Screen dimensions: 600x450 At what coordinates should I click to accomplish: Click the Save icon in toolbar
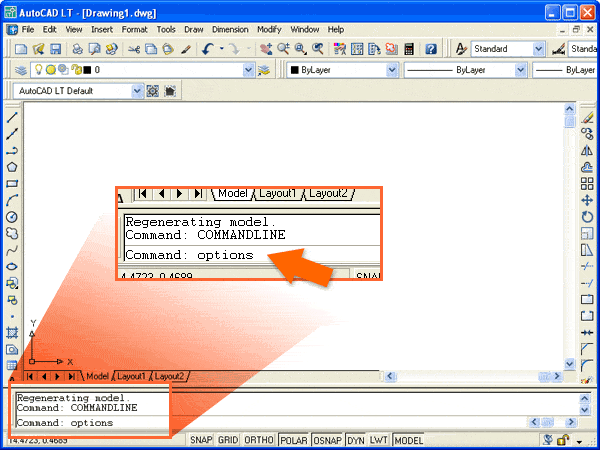pyautogui.click(x=55, y=49)
